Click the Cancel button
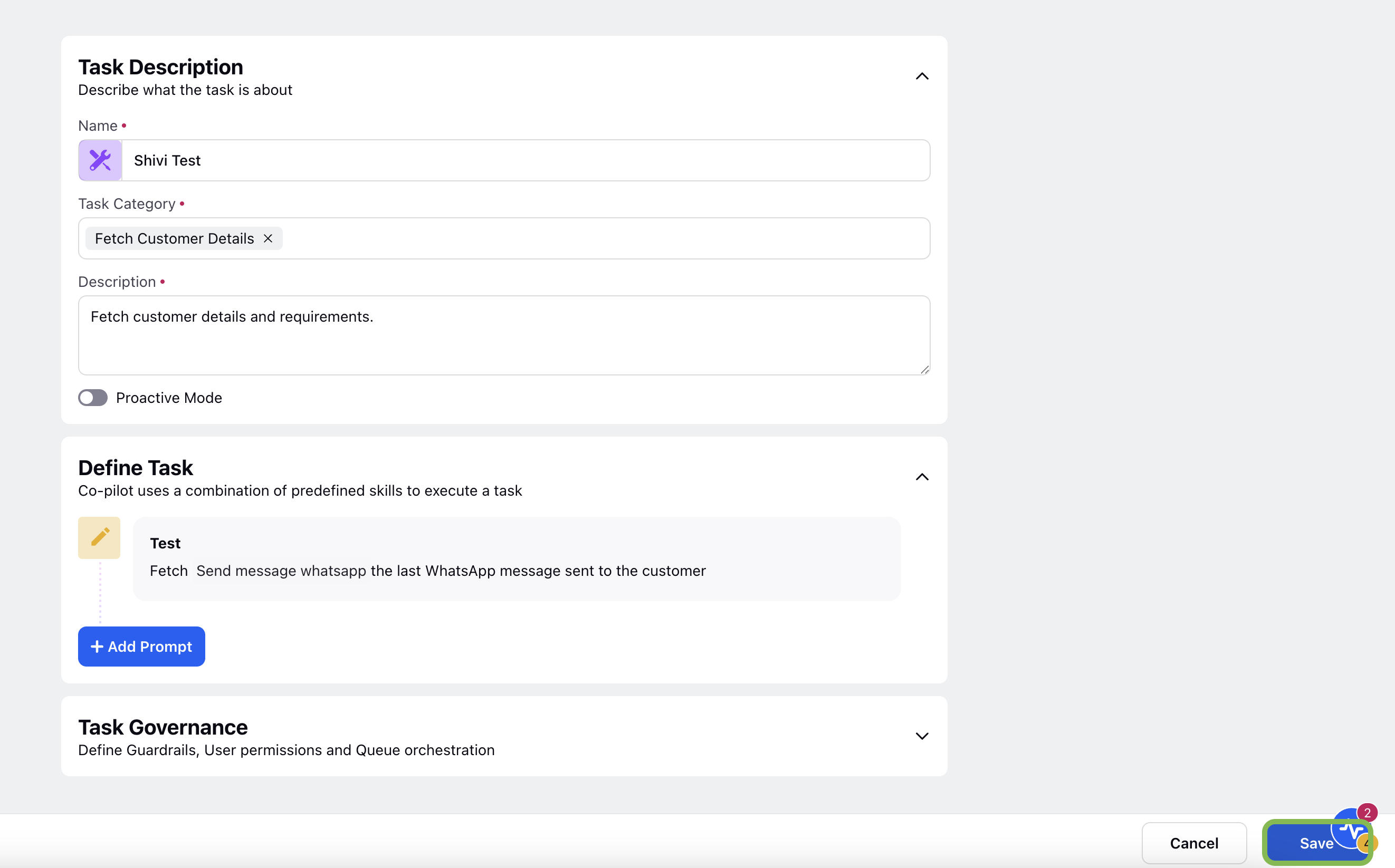This screenshot has height=868, width=1395. pos(1194,843)
